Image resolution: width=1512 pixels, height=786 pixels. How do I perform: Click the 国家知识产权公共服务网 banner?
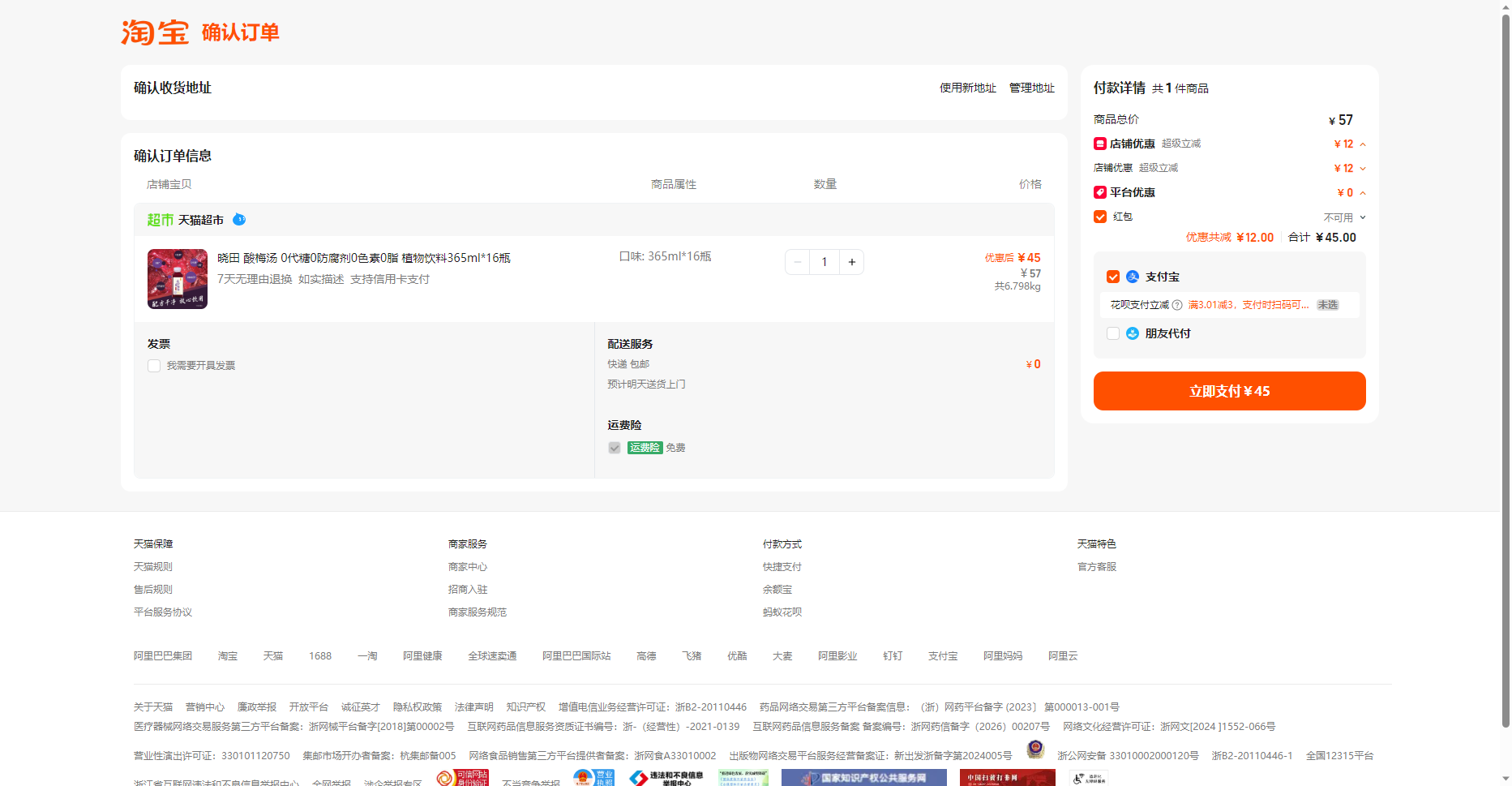[864, 778]
